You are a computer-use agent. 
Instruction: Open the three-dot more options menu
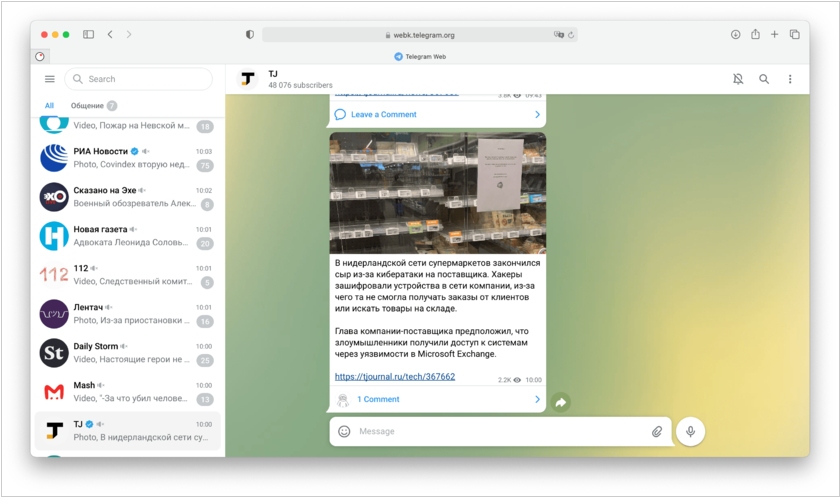click(x=790, y=79)
